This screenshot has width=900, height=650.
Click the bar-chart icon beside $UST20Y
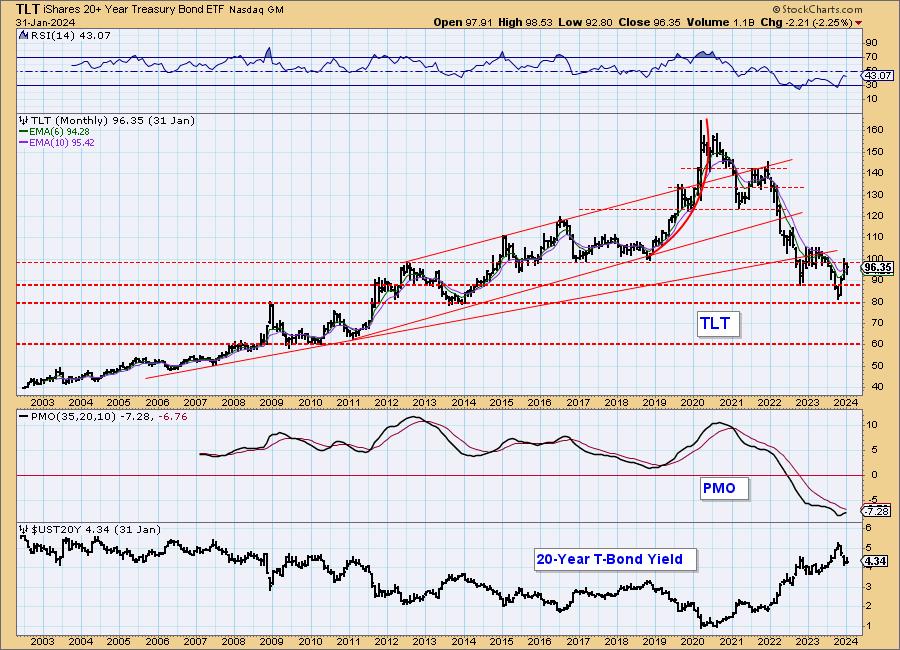tap(23, 529)
